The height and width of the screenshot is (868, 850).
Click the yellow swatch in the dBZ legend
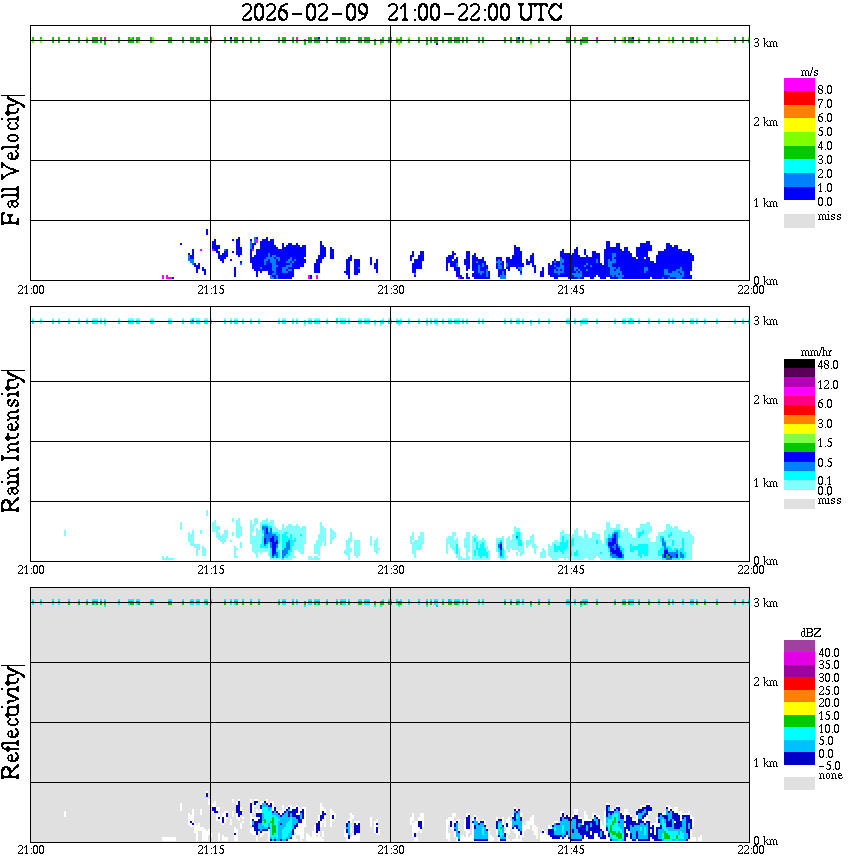(799, 709)
